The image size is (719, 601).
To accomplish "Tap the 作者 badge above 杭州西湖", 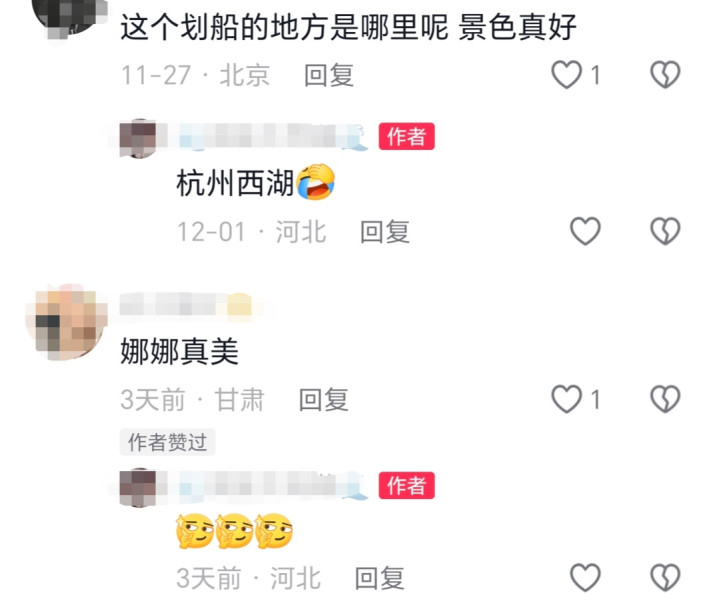I will (x=407, y=136).
